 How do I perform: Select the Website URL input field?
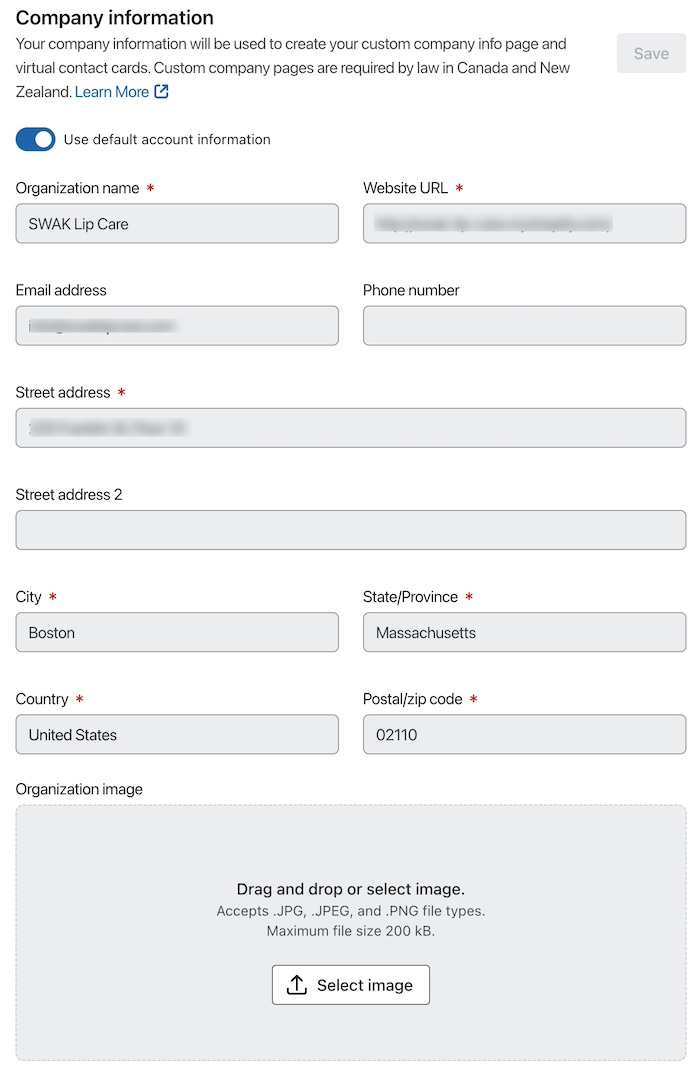(524, 223)
